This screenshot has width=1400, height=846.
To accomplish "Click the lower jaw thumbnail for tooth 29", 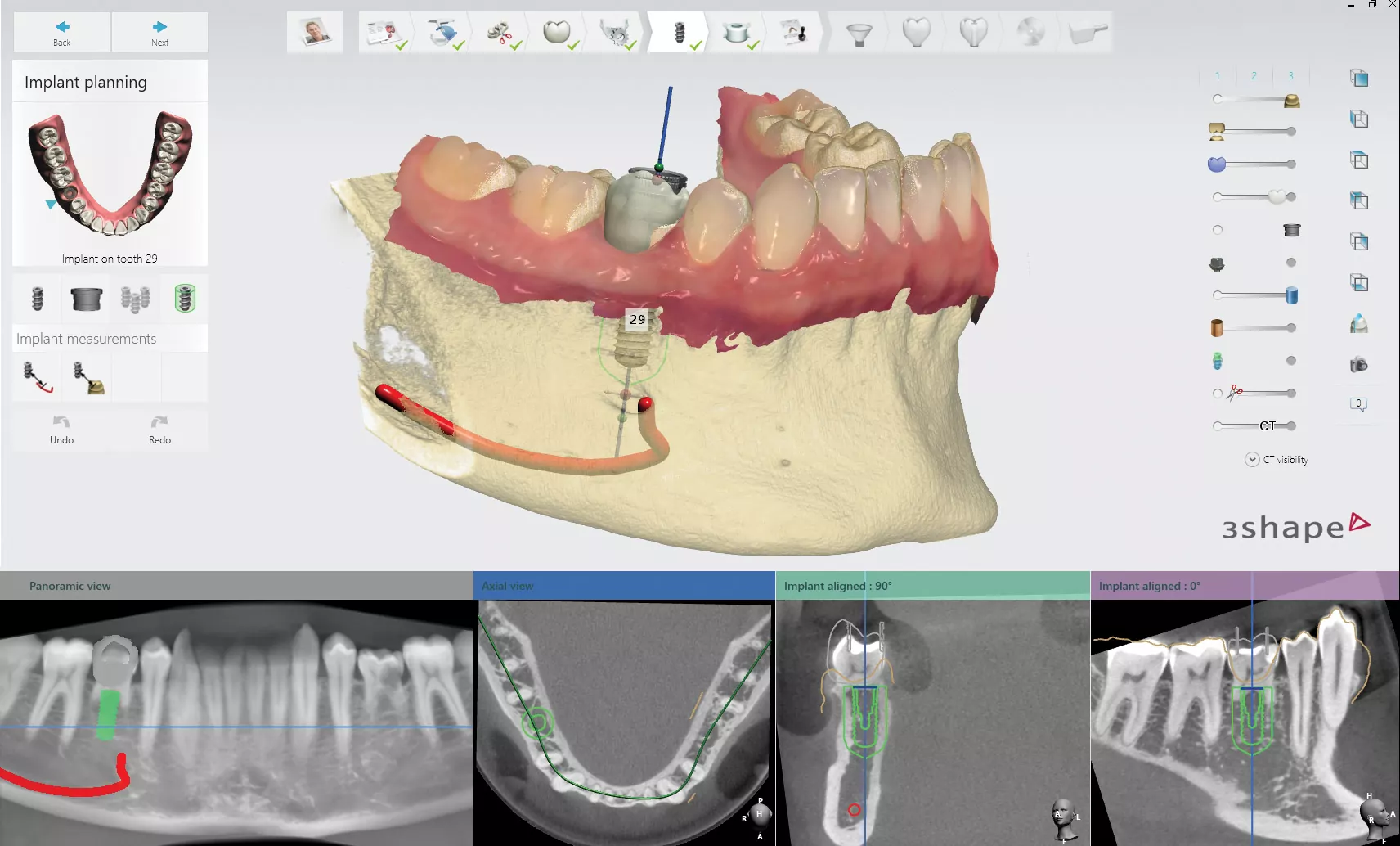I will (x=110, y=176).
